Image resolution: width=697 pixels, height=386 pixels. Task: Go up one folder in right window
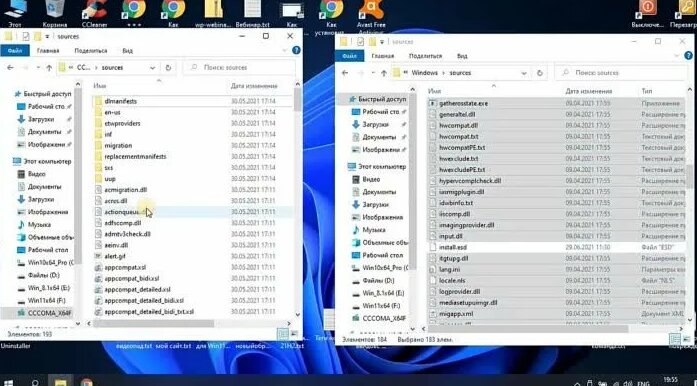click(384, 72)
